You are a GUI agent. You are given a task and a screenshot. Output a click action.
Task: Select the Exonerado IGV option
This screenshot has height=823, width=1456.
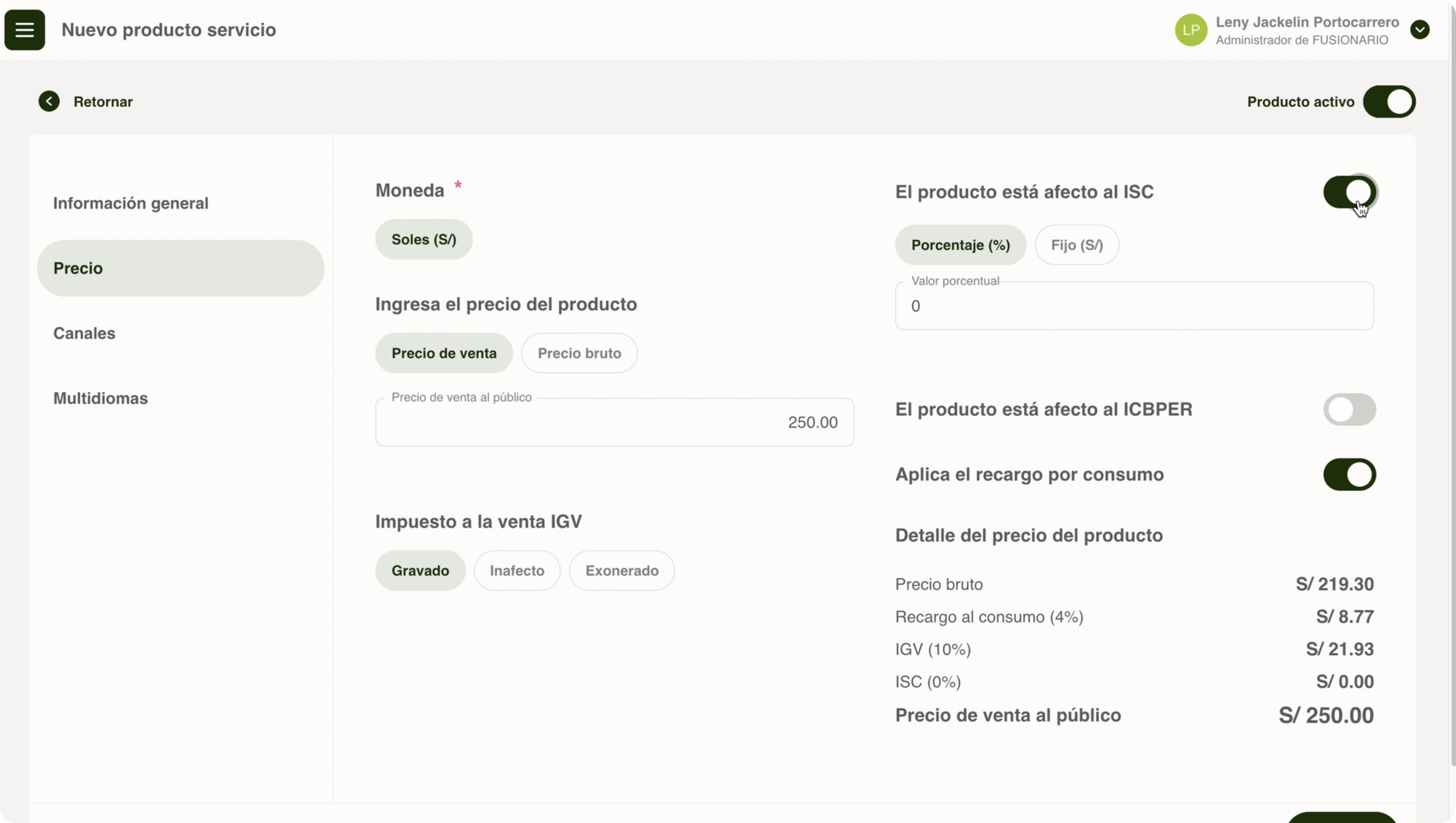click(x=621, y=570)
